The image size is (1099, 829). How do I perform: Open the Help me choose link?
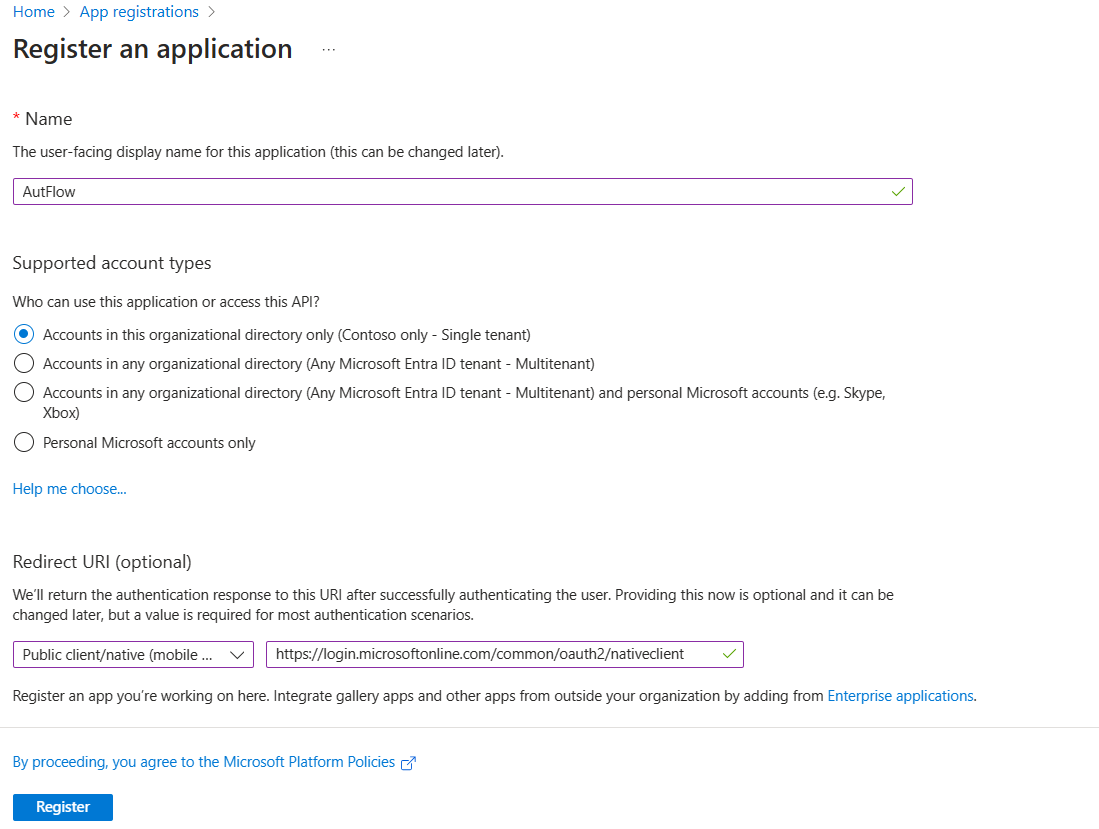point(69,488)
